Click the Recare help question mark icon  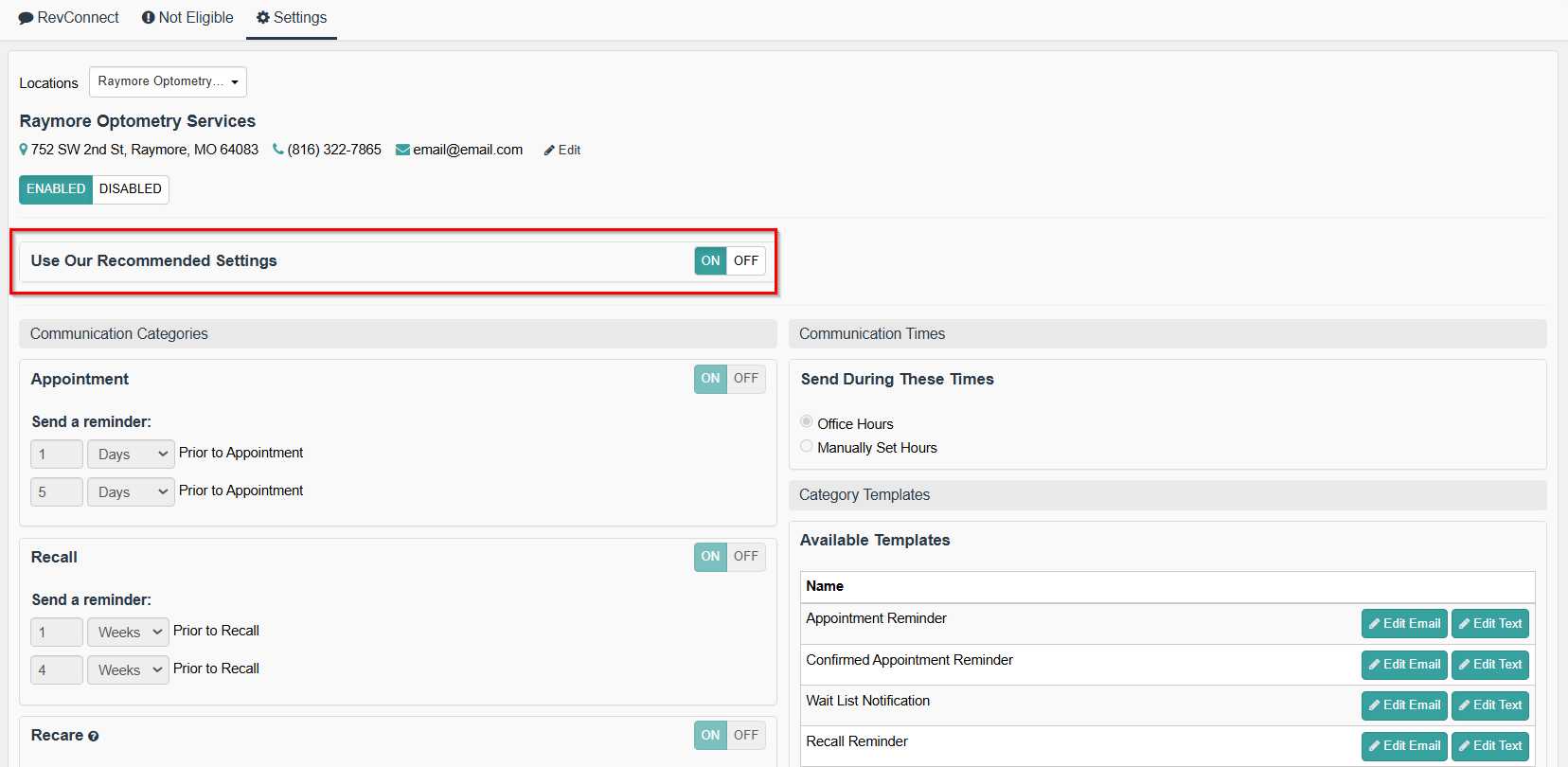coord(93,737)
